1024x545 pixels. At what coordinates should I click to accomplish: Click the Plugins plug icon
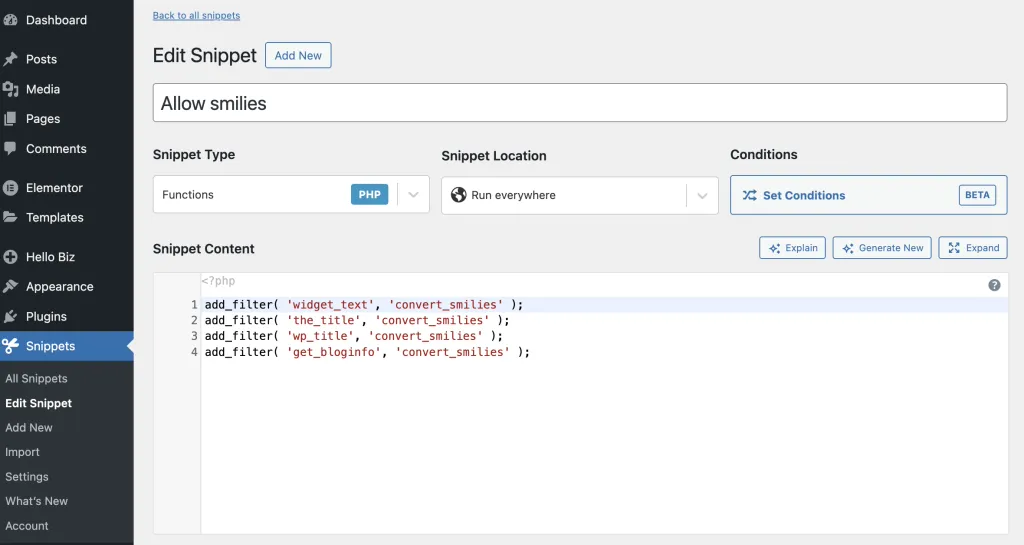[10, 317]
